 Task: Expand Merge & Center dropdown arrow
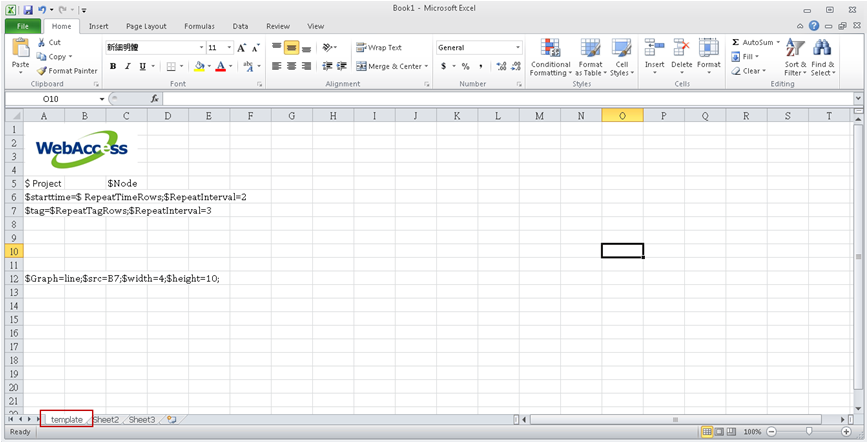(x=426, y=66)
